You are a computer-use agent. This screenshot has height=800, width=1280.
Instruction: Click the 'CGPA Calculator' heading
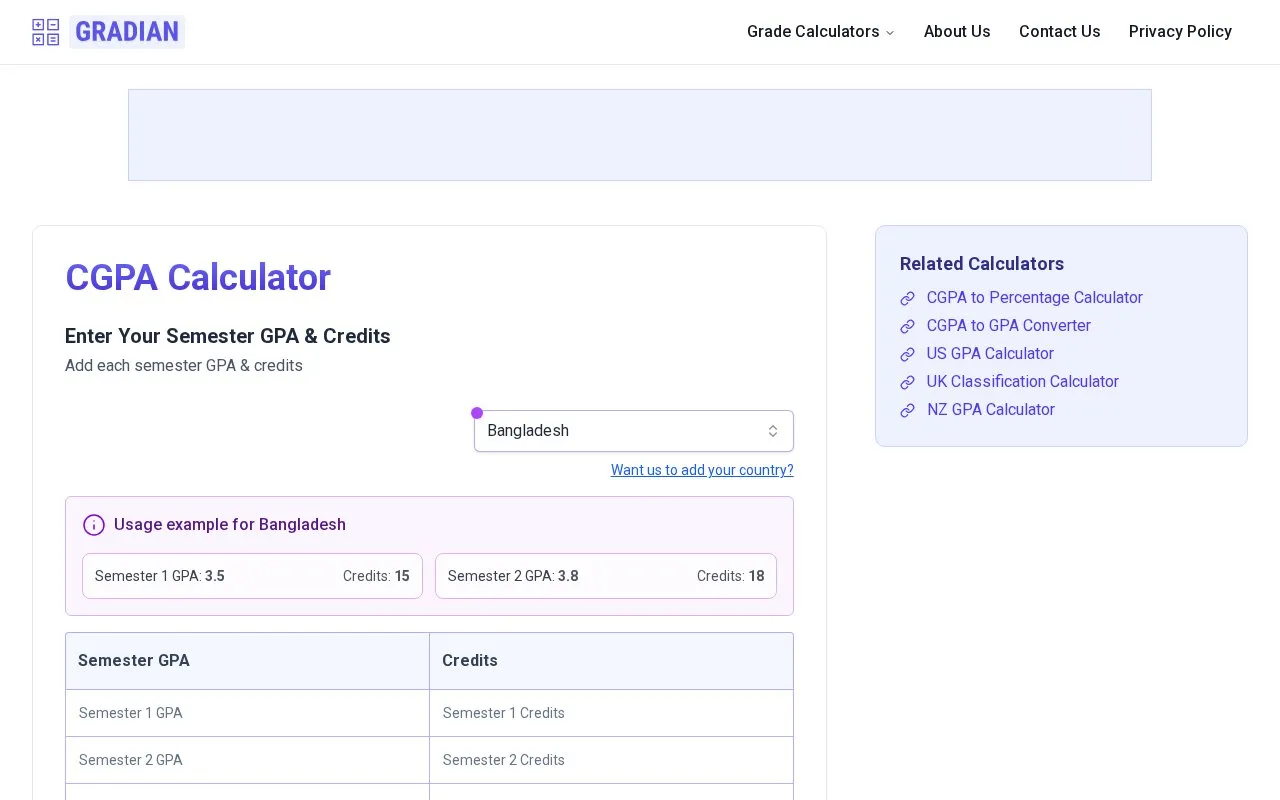(x=198, y=278)
